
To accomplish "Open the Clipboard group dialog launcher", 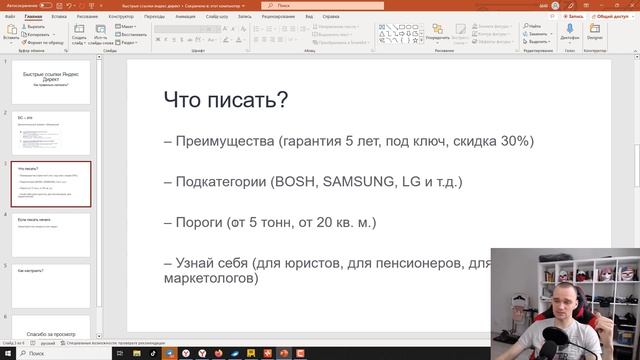I will point(66,51).
